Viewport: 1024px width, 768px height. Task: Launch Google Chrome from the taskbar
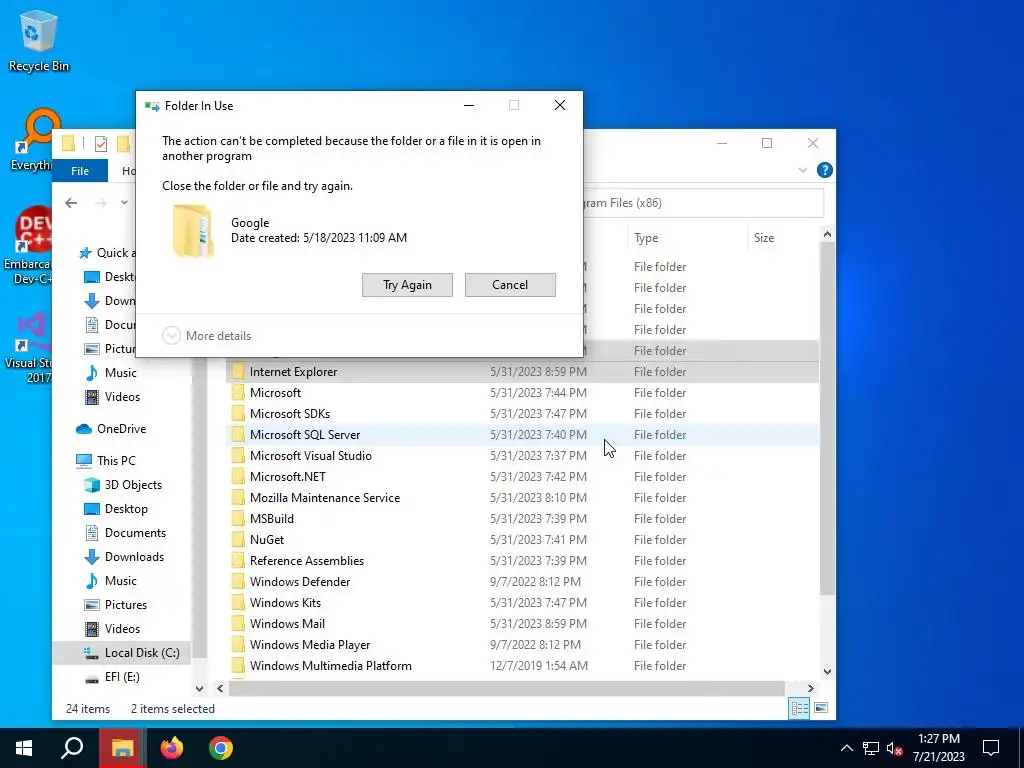coord(221,748)
